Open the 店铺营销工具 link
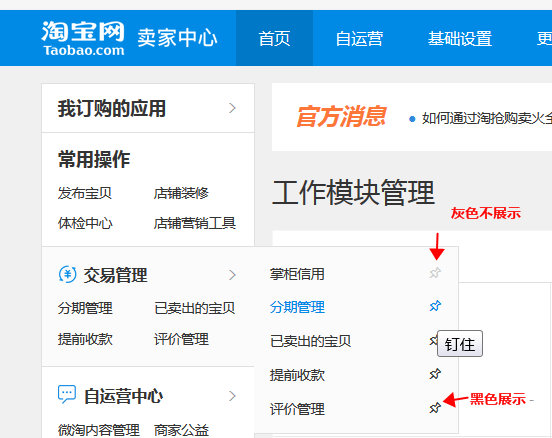Image resolution: width=552 pixels, height=438 pixels. pyautogui.click(x=195, y=223)
